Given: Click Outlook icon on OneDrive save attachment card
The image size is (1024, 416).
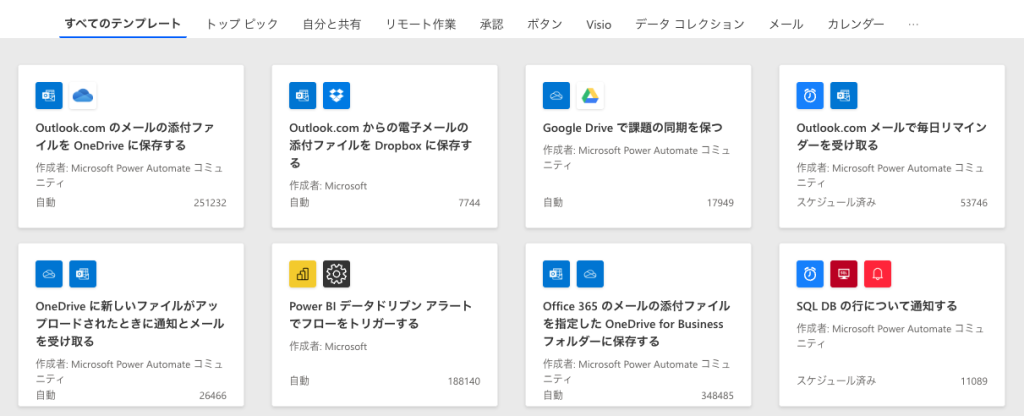Looking at the screenshot, I should point(49,95).
